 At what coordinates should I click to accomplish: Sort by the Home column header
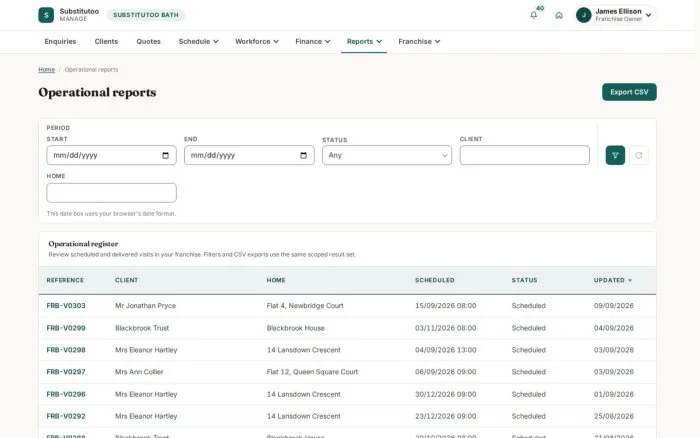(x=276, y=280)
